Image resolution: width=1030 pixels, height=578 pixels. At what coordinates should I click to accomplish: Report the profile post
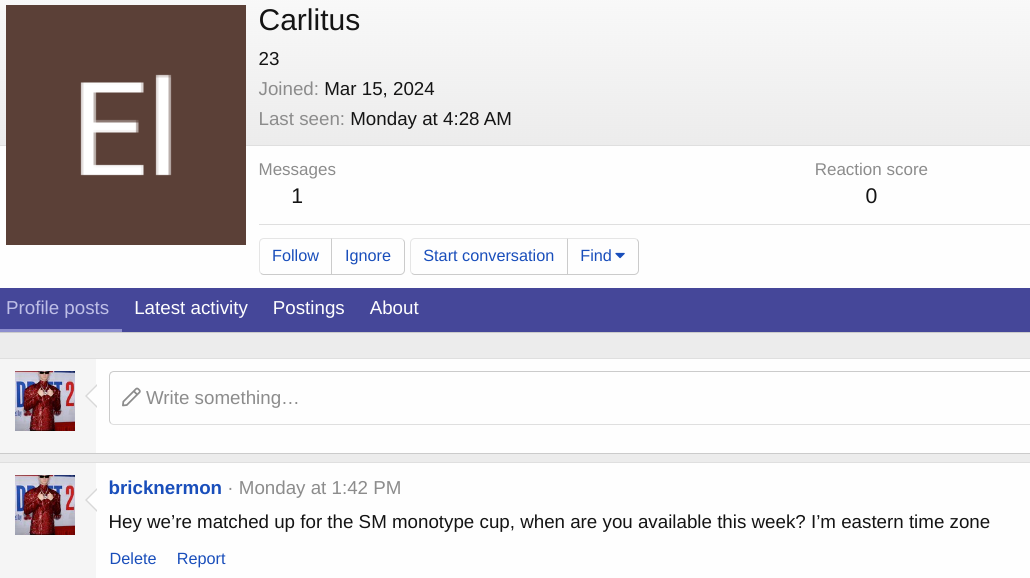(x=201, y=559)
